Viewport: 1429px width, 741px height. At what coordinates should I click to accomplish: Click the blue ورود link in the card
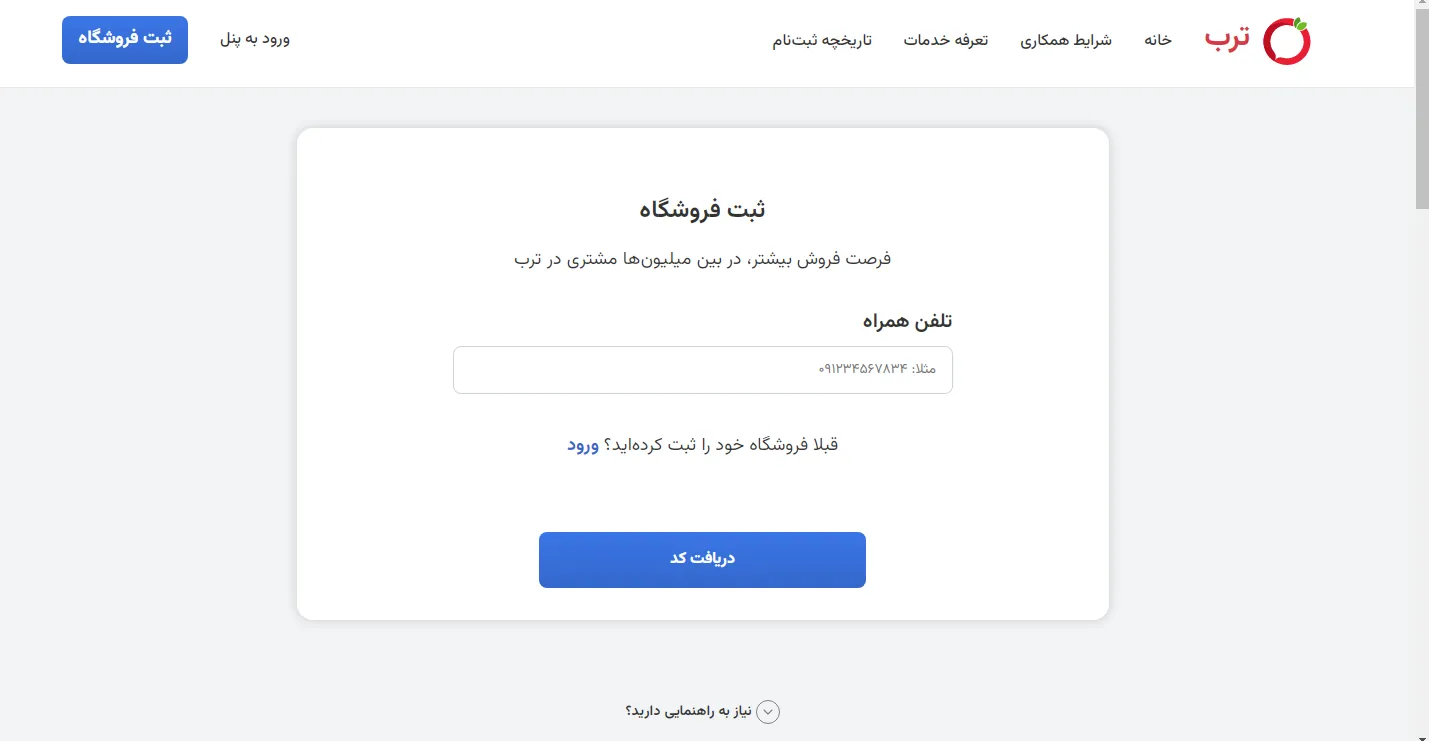tap(583, 445)
